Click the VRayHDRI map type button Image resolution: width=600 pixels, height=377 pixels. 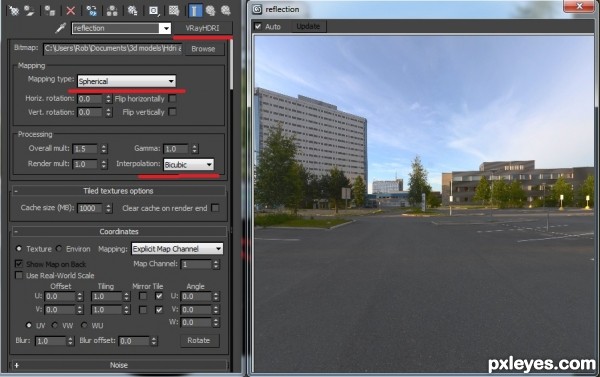pyautogui.click(x=202, y=28)
